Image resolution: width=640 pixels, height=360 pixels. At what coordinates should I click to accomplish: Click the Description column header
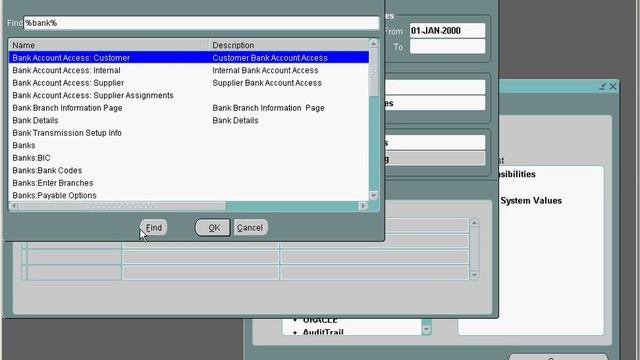coord(289,45)
